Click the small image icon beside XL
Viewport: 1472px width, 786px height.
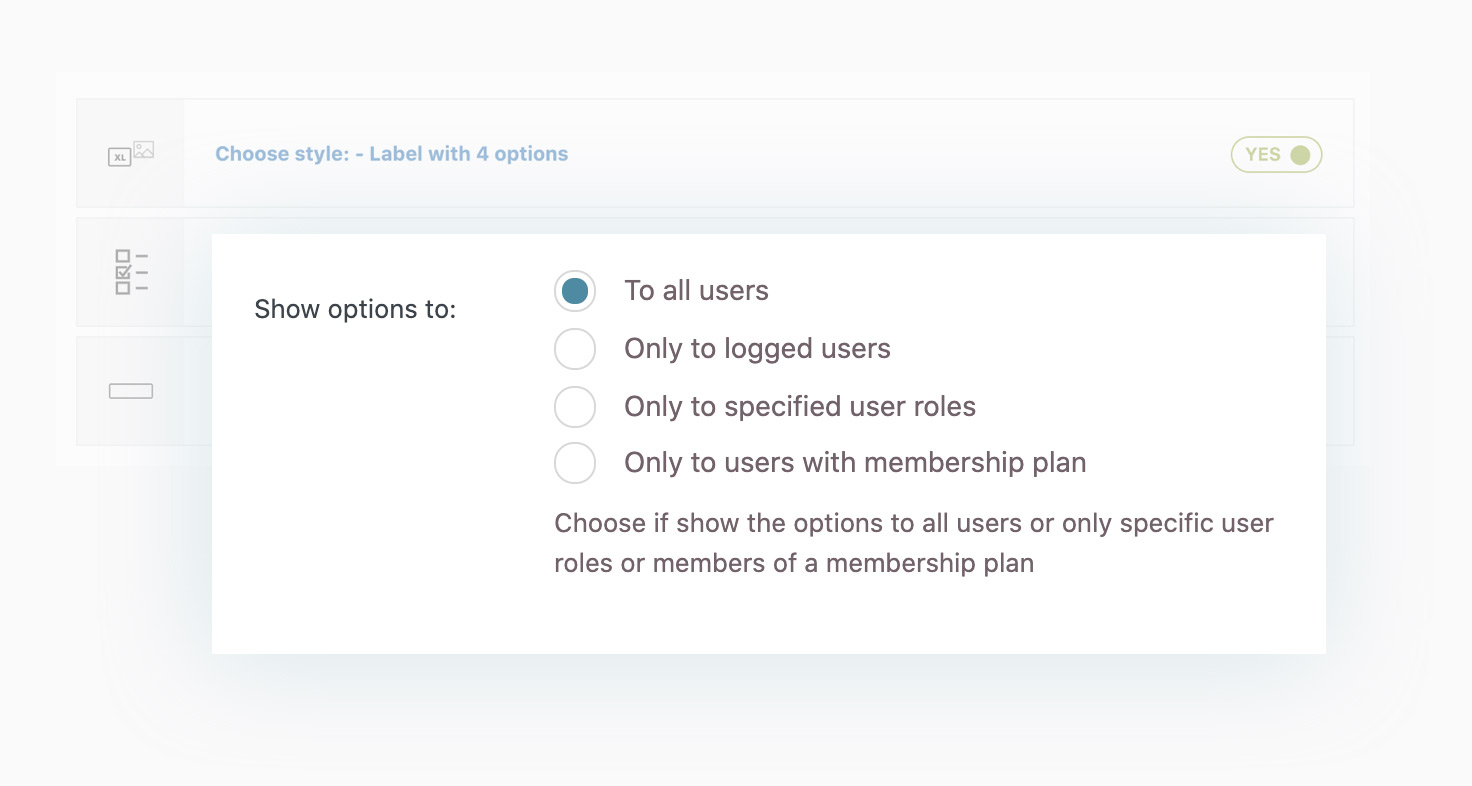[144, 150]
